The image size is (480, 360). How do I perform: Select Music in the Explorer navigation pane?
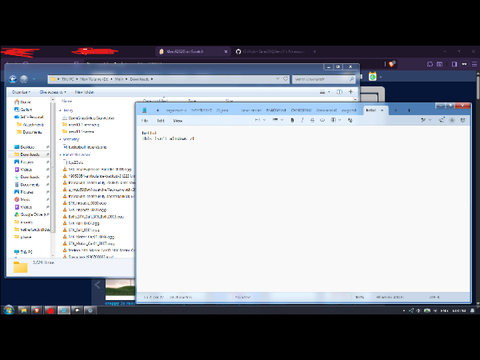click(x=22, y=200)
